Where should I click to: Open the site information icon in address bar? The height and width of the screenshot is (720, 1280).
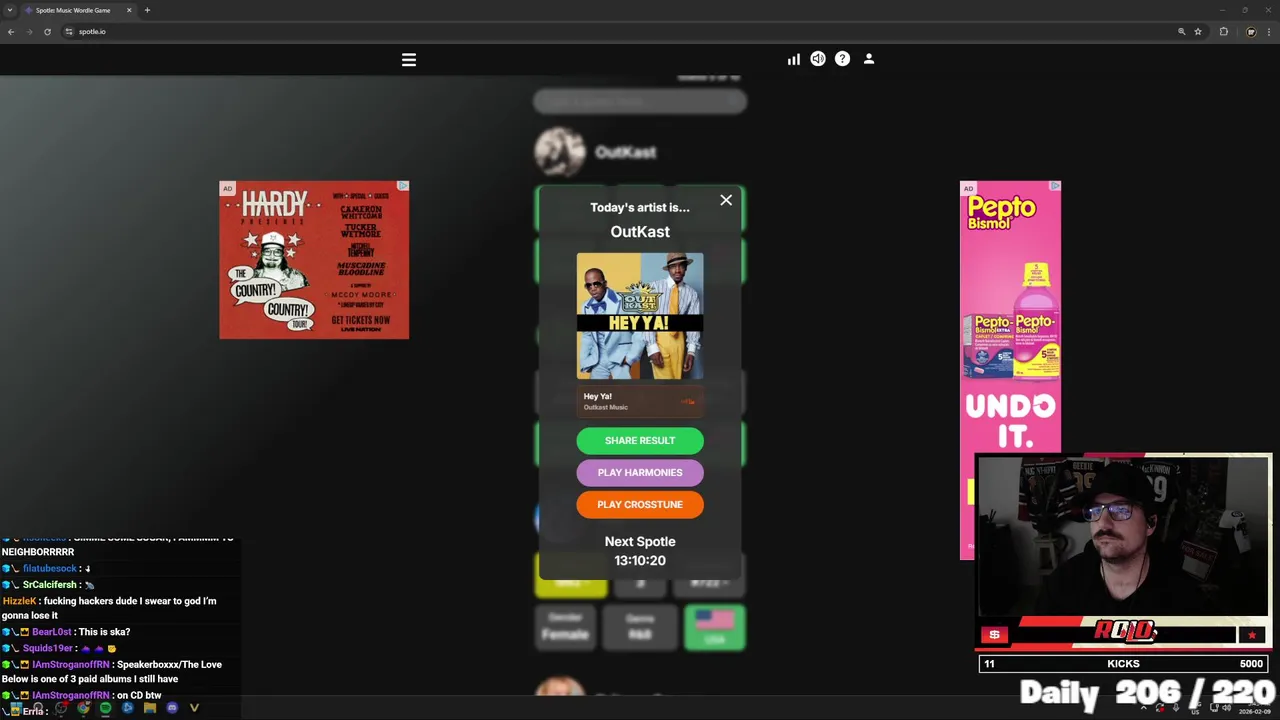pyautogui.click(x=69, y=31)
